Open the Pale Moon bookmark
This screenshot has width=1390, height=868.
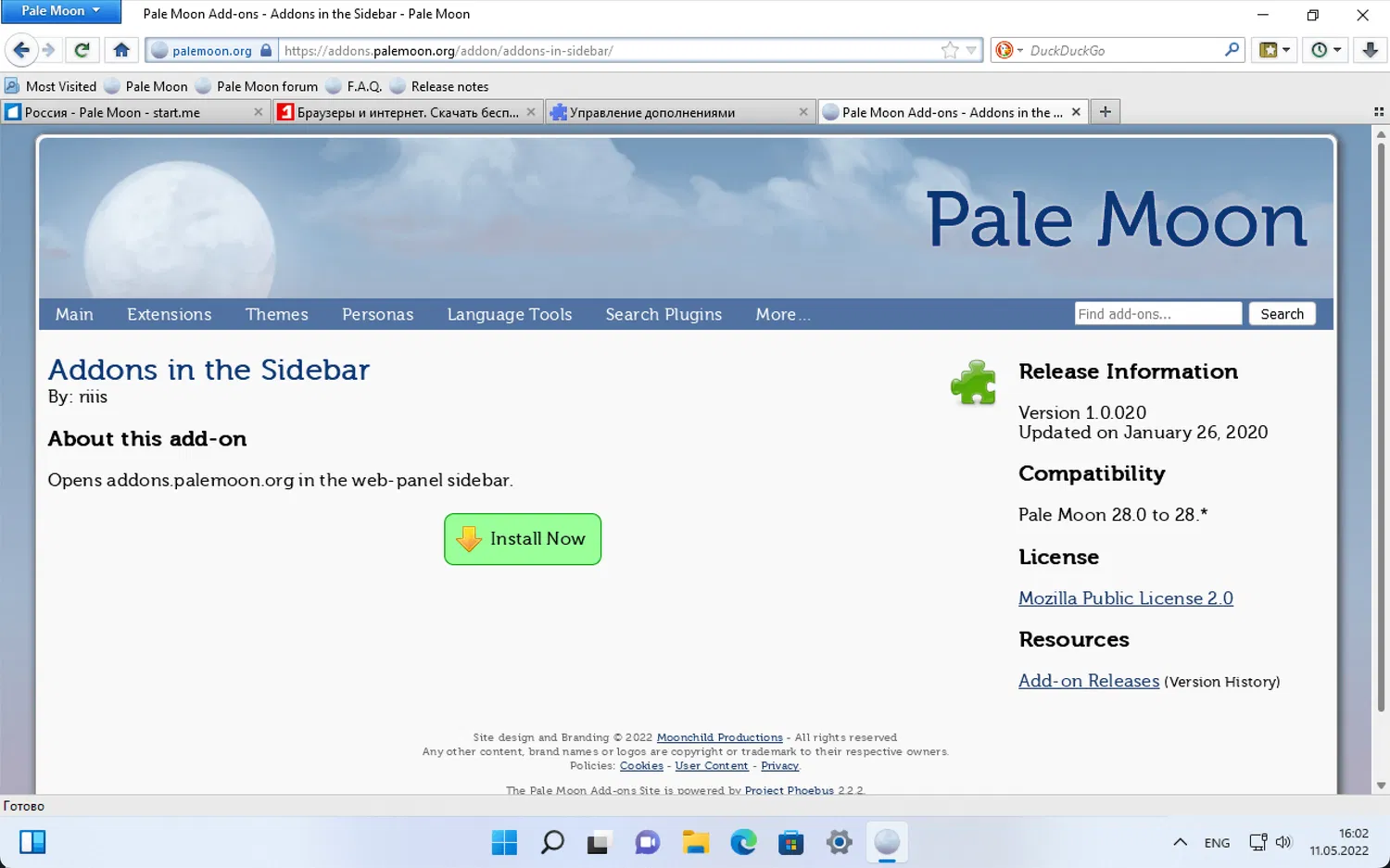[x=146, y=86]
